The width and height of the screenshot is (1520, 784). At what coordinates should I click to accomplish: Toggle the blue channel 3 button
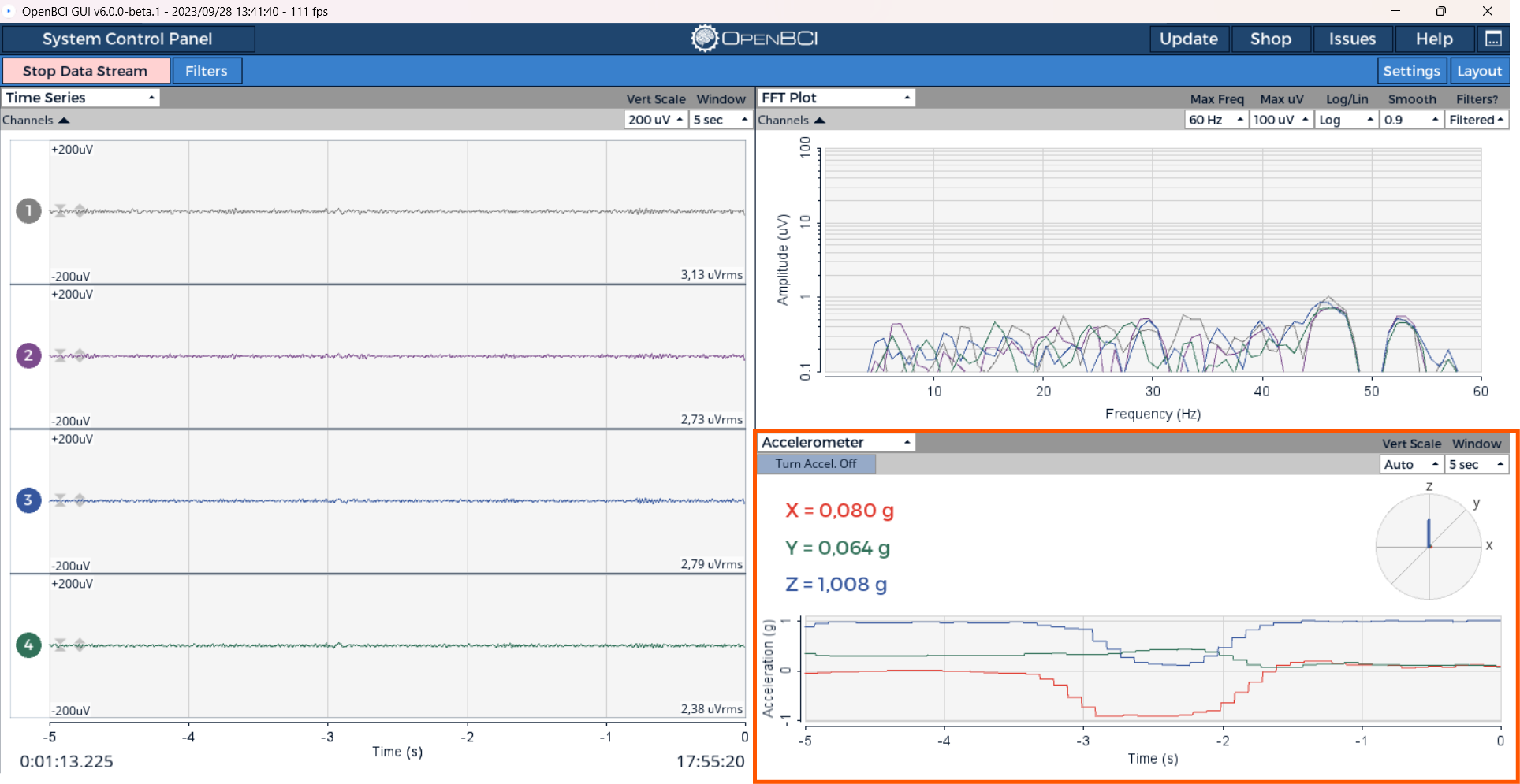(29, 500)
